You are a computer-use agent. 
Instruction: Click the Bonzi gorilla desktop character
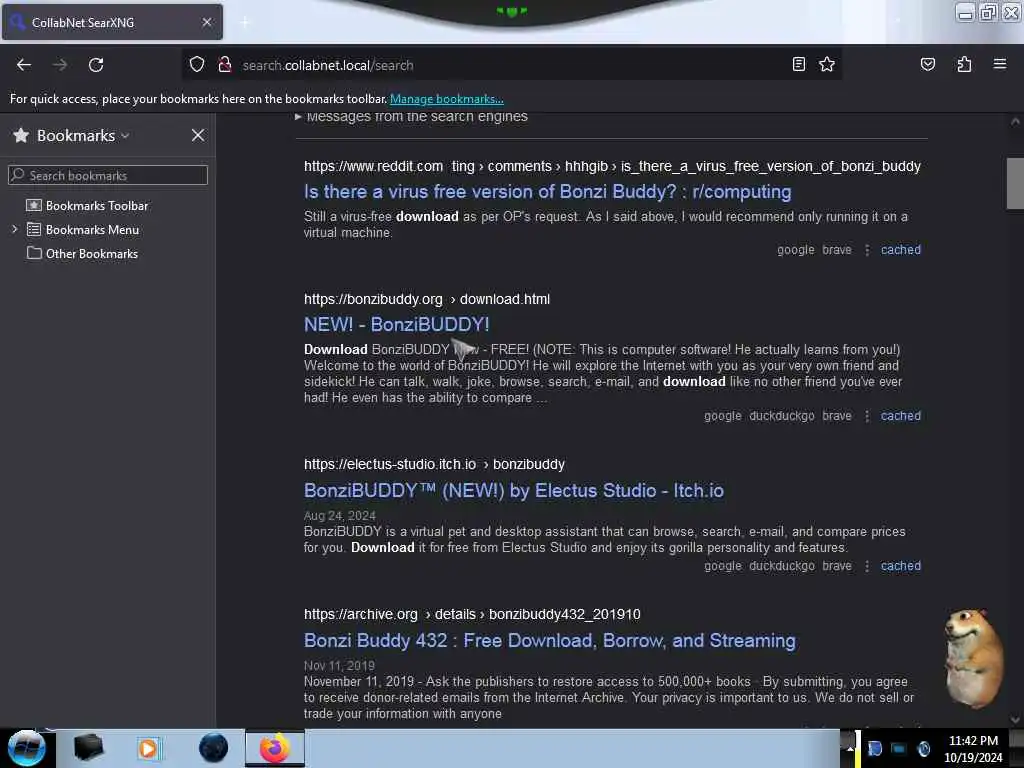tap(972, 658)
